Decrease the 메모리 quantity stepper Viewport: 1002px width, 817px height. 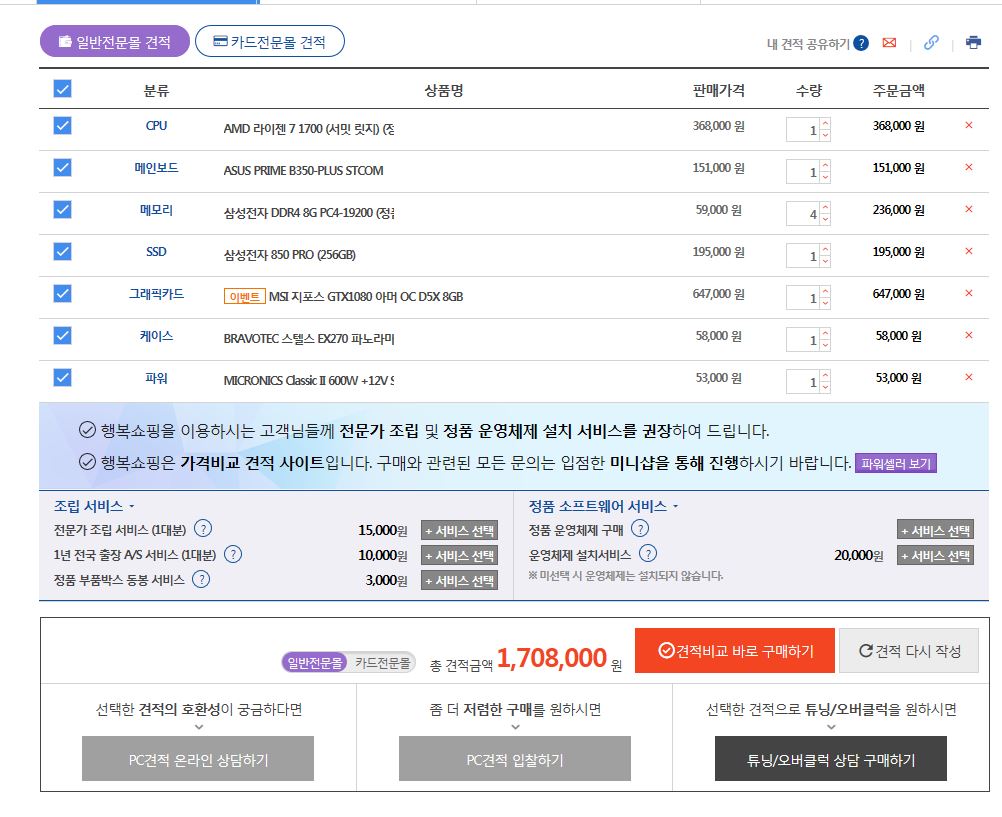826,219
